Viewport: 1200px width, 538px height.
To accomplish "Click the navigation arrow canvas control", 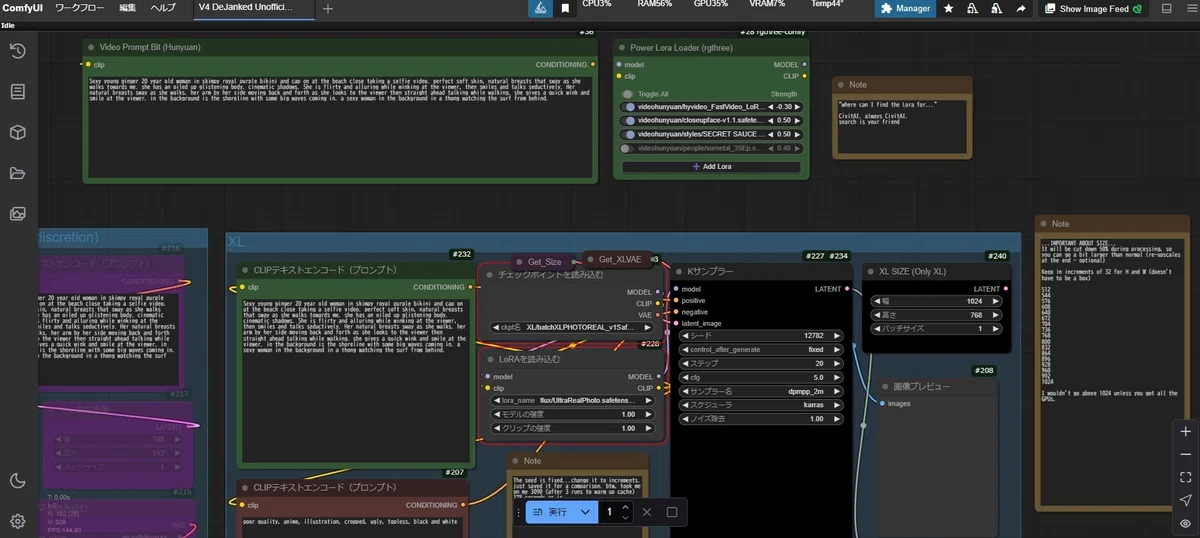I will (x=1185, y=500).
